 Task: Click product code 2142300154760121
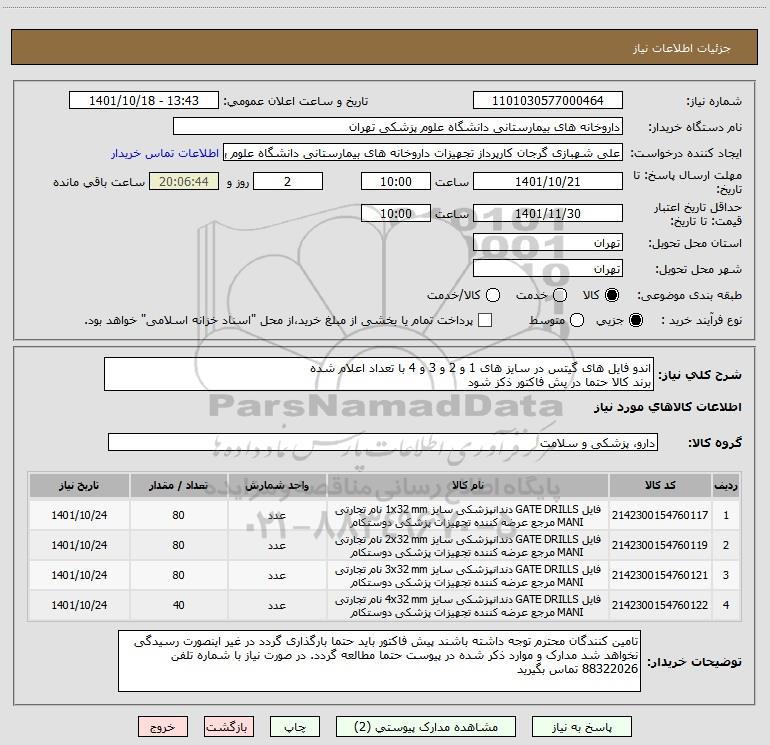click(660, 575)
